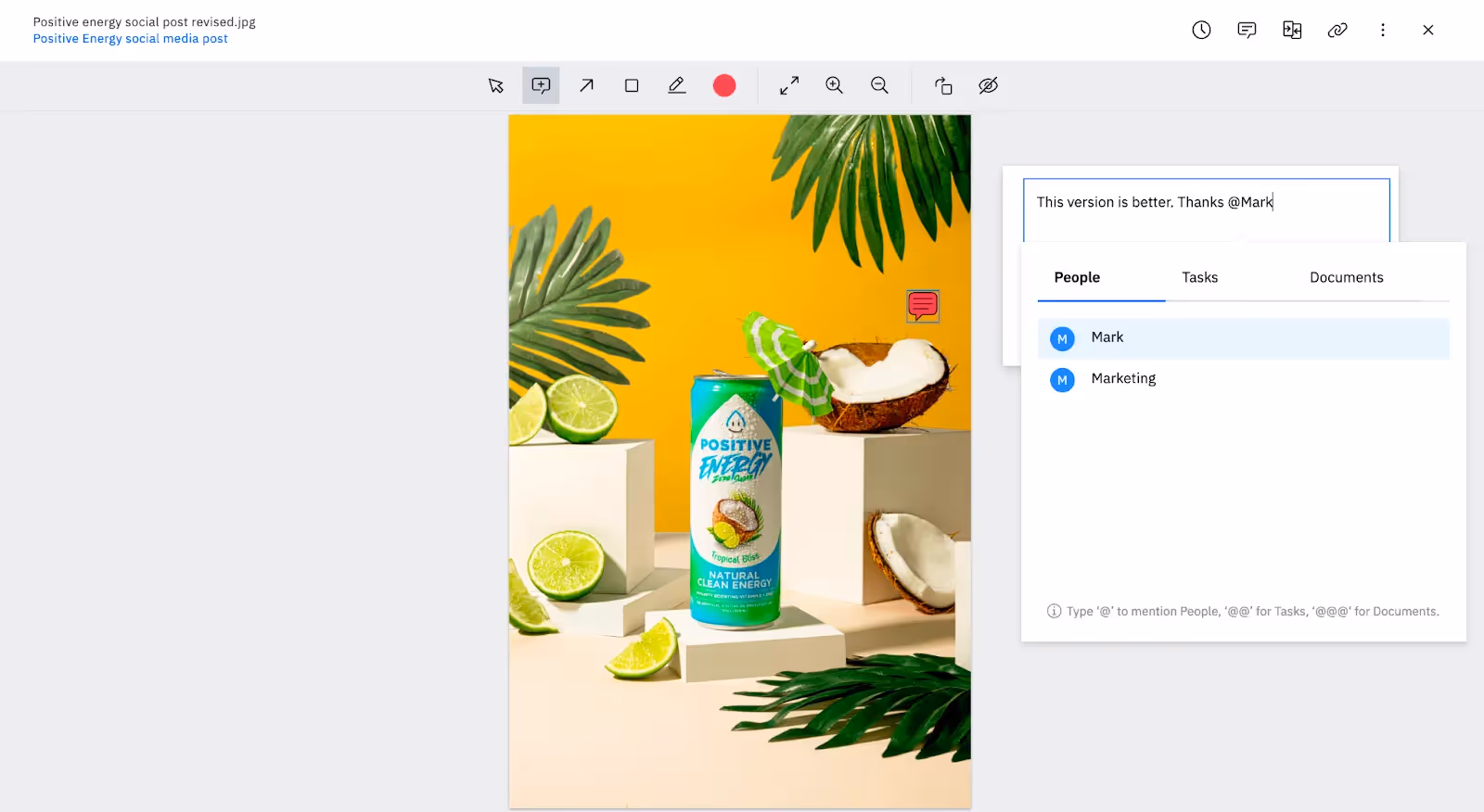Image resolution: width=1484 pixels, height=812 pixels.
Task: Rotate the image preview
Action: [x=943, y=85]
